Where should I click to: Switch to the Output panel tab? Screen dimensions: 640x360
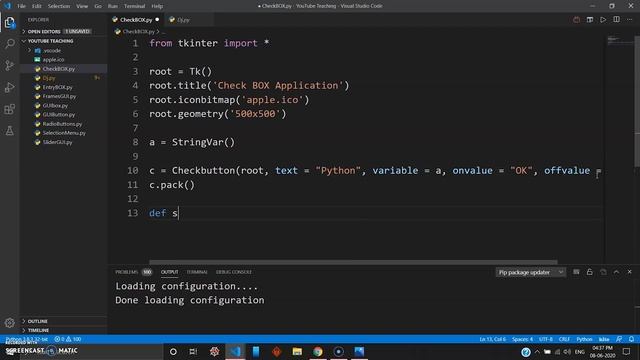[x=169, y=272]
